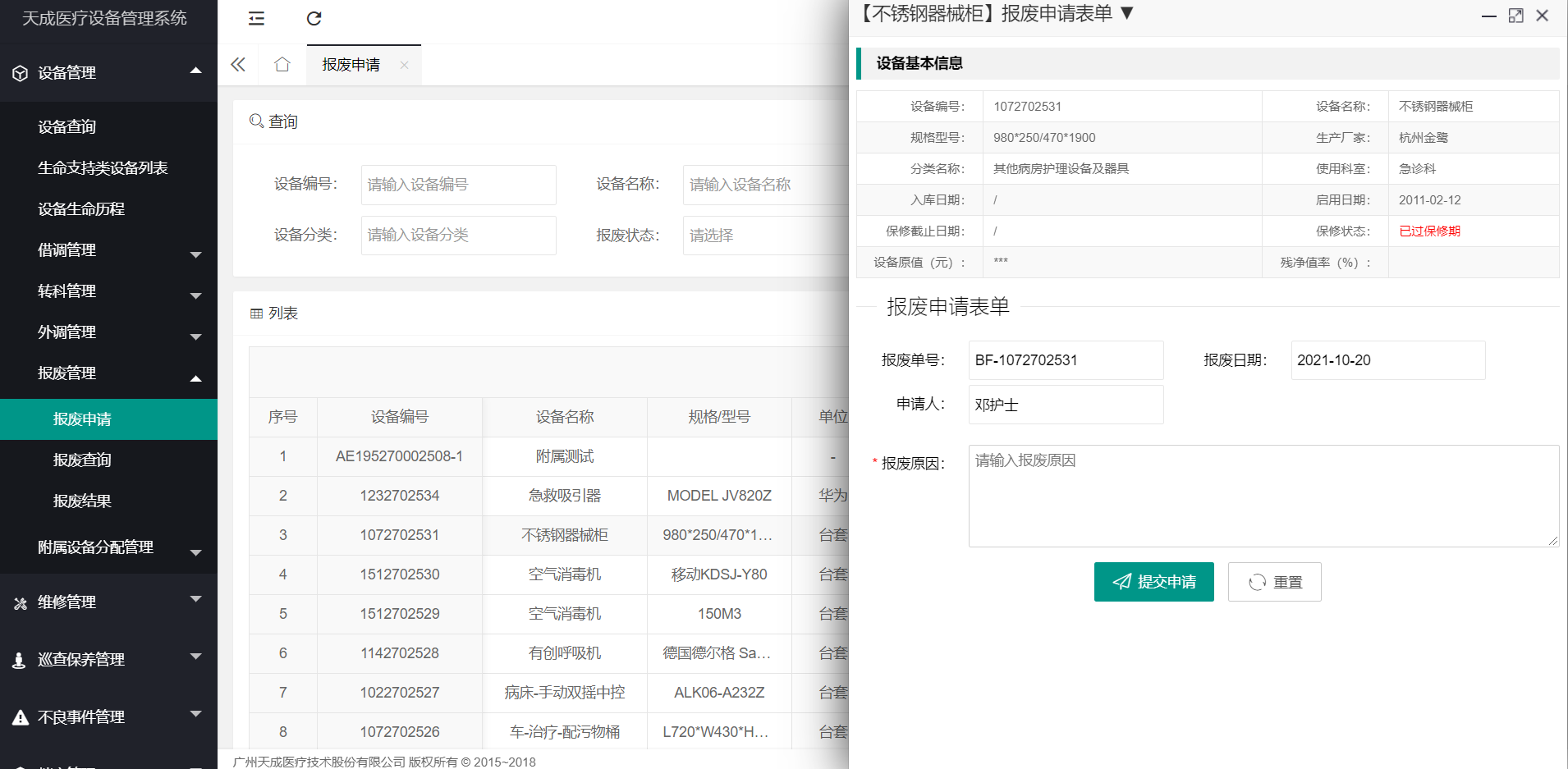Viewport: 1568px width, 769px height.
Task: Click the 维修管理 wrench icon
Action: (x=20, y=603)
